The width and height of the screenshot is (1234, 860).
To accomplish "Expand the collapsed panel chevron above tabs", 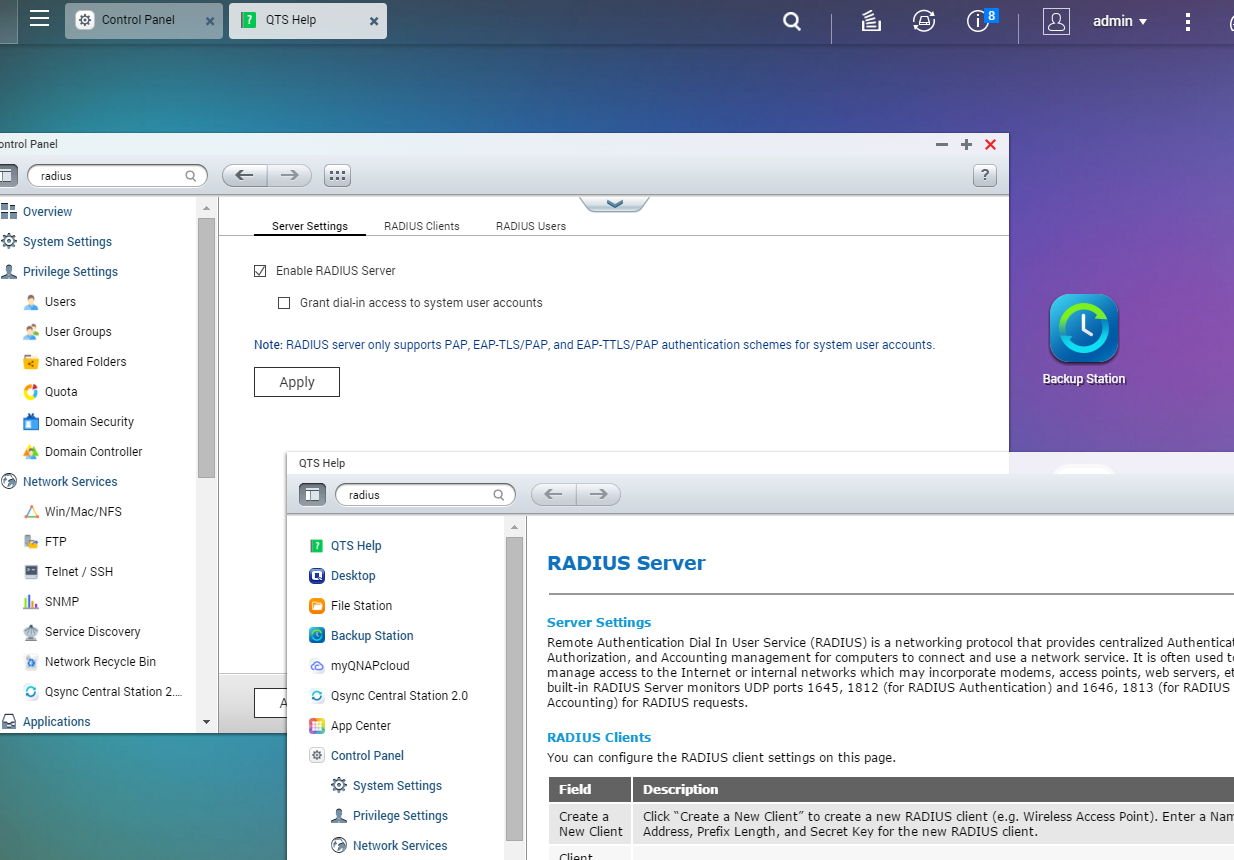I will click(x=614, y=204).
